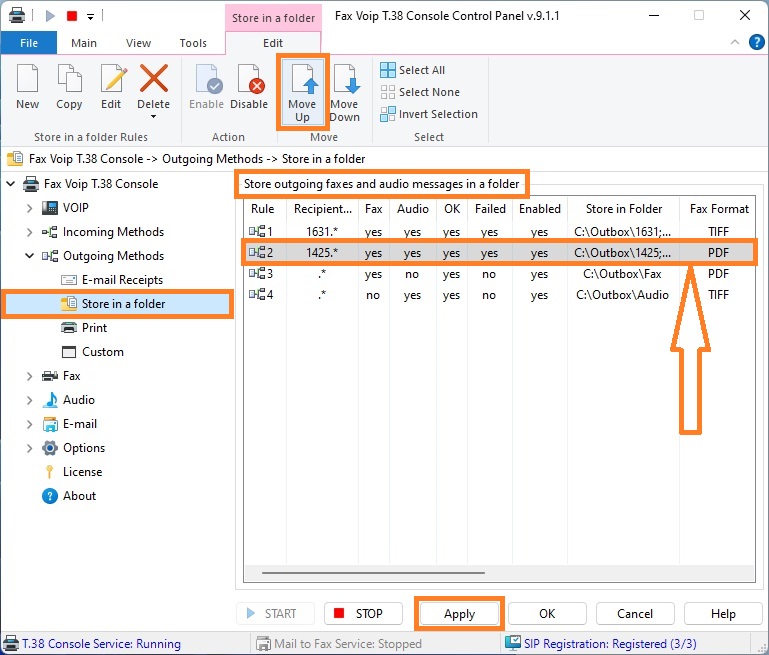Select rule 3 storing to C:\Outbox\Fax
769x655 pixels.
(499, 274)
